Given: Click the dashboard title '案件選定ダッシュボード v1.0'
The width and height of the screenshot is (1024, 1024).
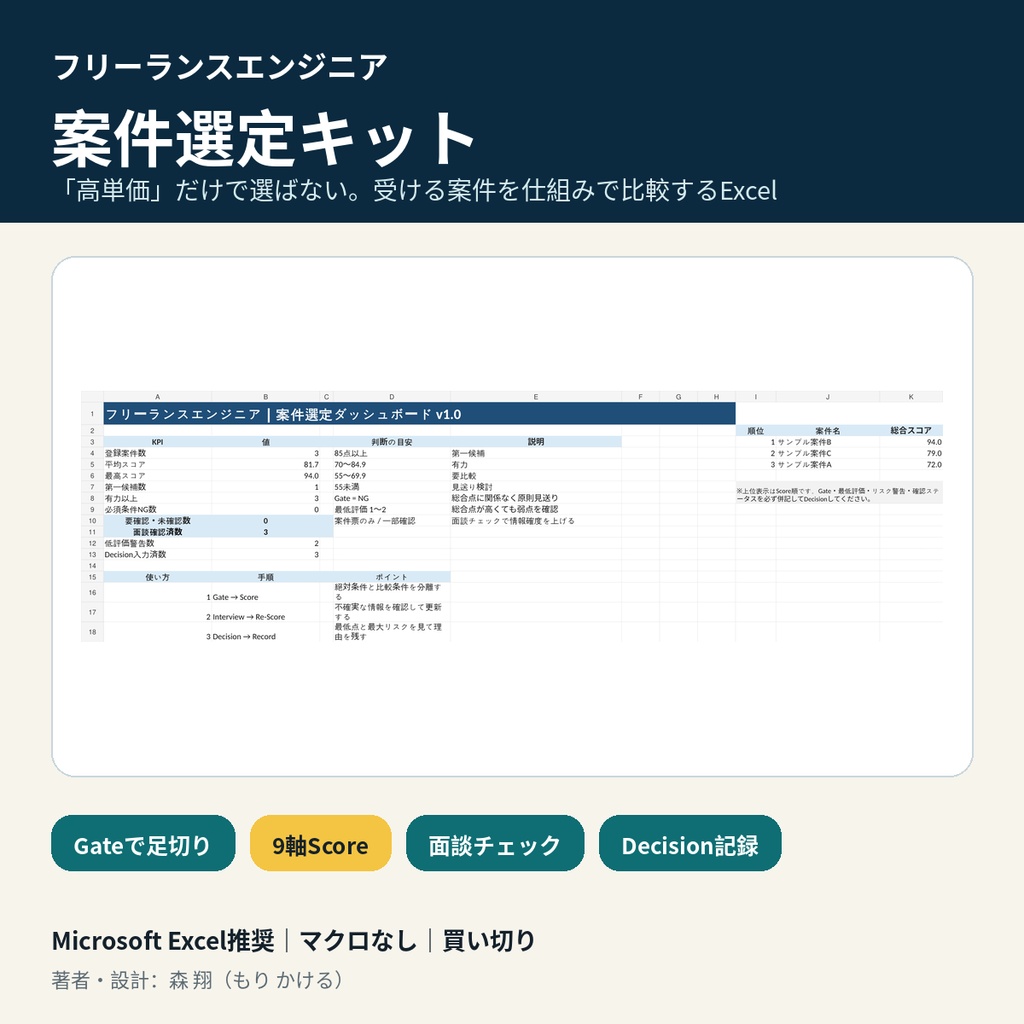Looking at the screenshot, I should pos(368,414).
